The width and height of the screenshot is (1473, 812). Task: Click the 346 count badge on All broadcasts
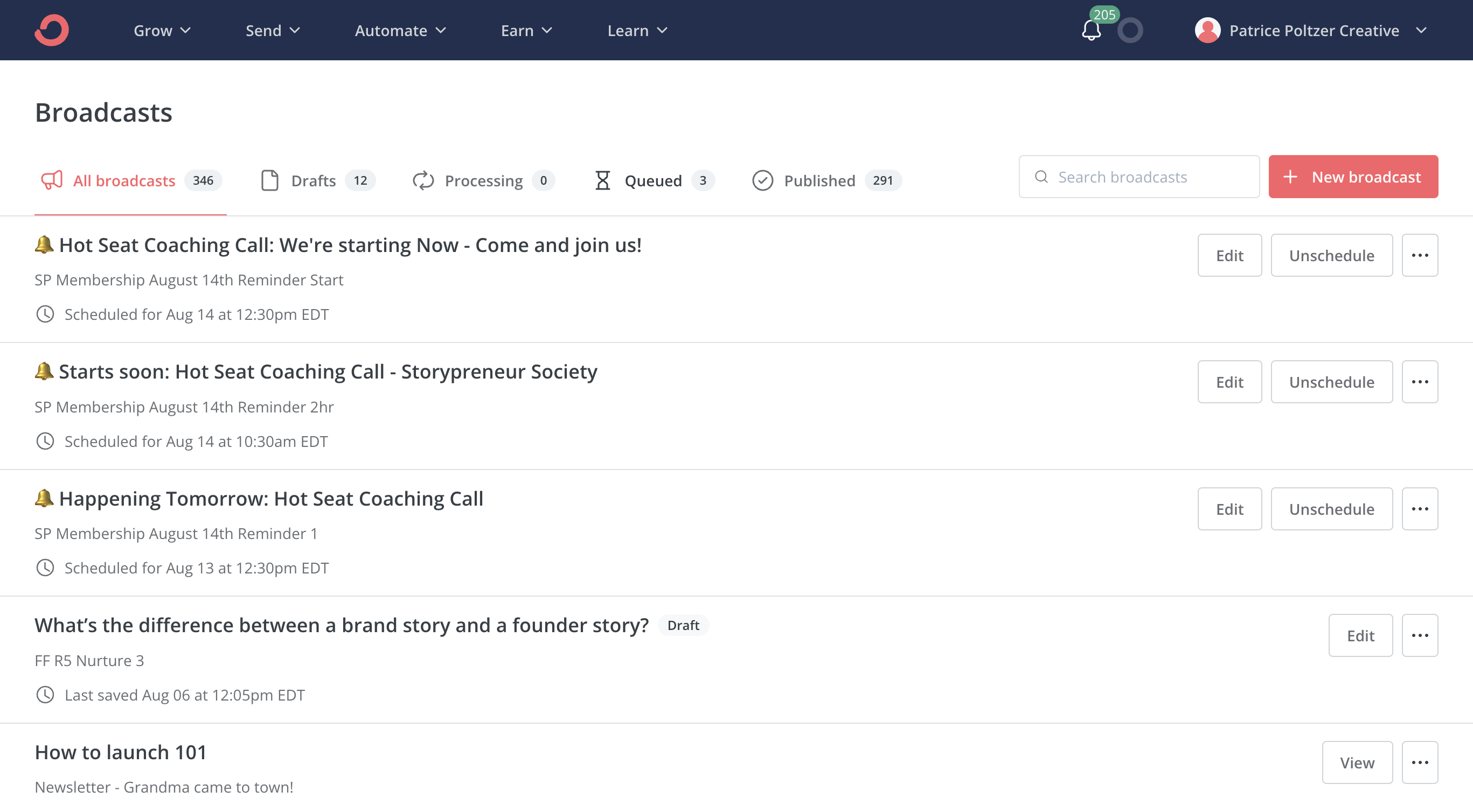pyautogui.click(x=203, y=180)
